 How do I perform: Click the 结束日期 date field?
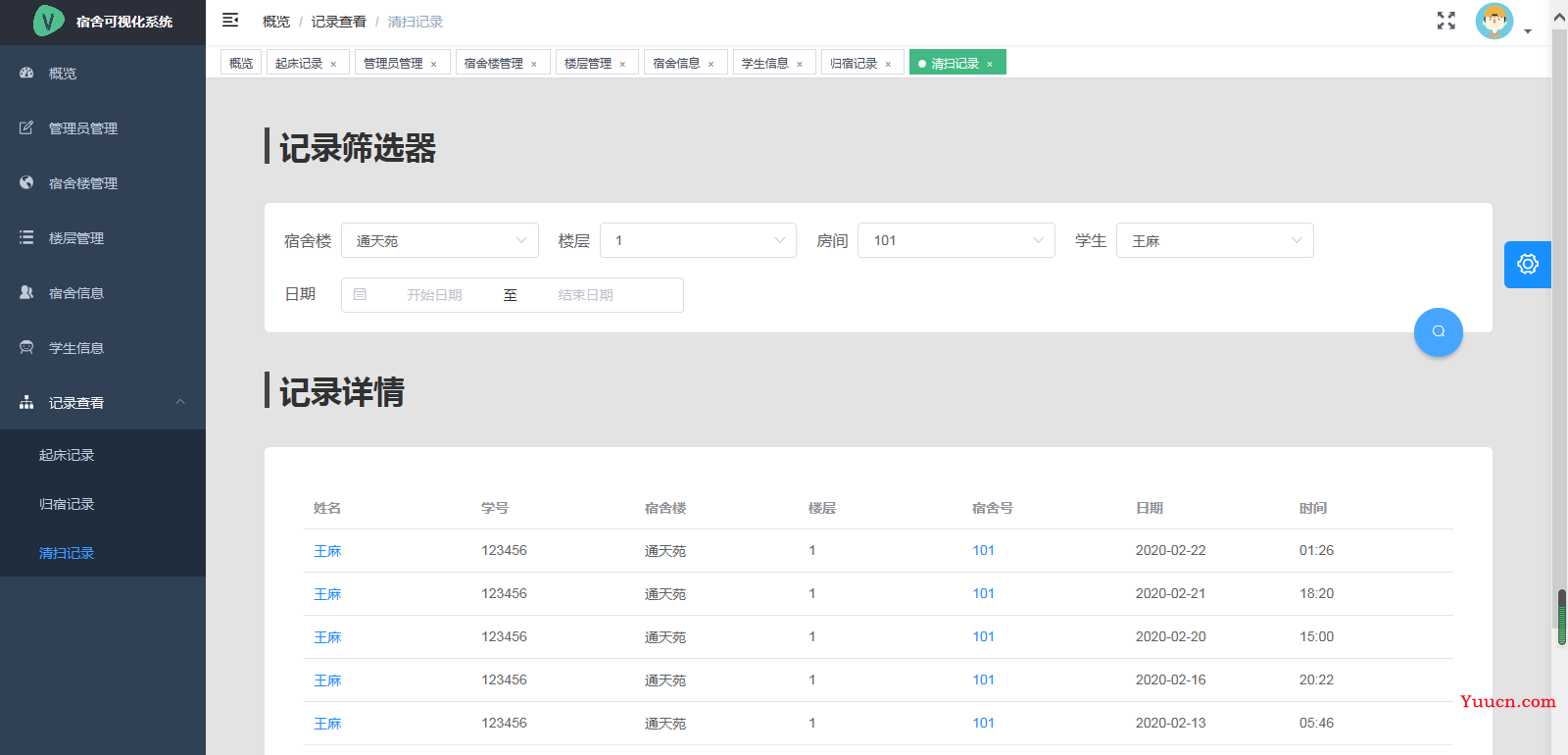(585, 295)
